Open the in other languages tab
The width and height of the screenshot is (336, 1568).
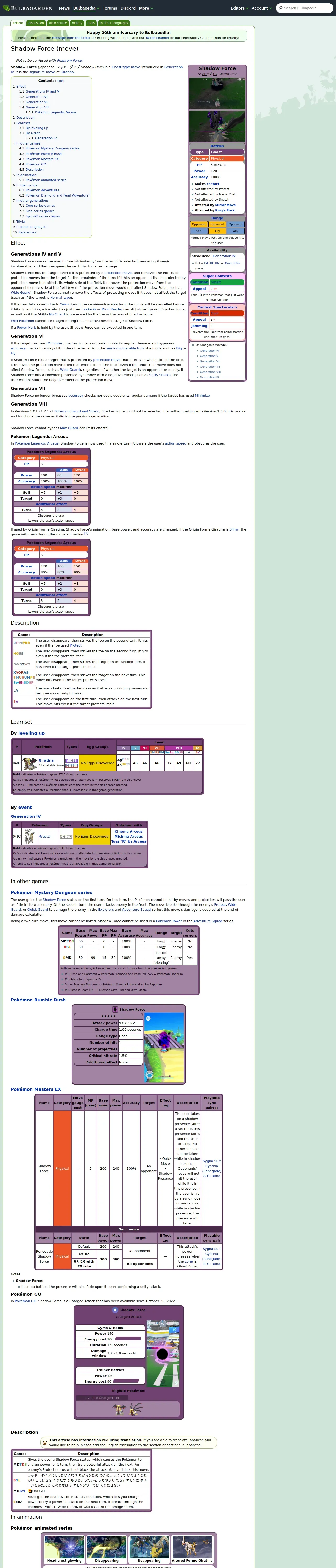[114, 23]
